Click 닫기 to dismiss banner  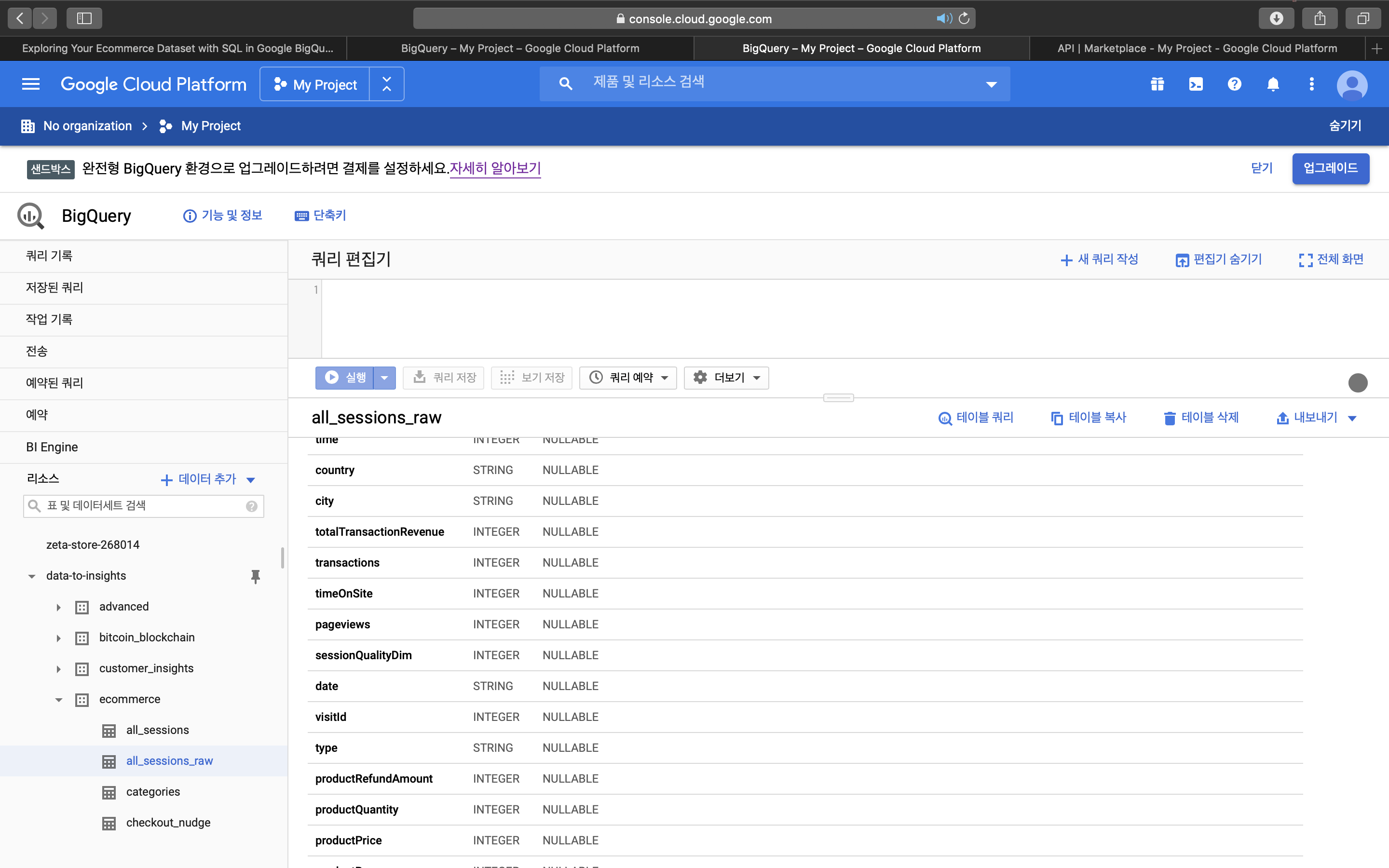1262,168
